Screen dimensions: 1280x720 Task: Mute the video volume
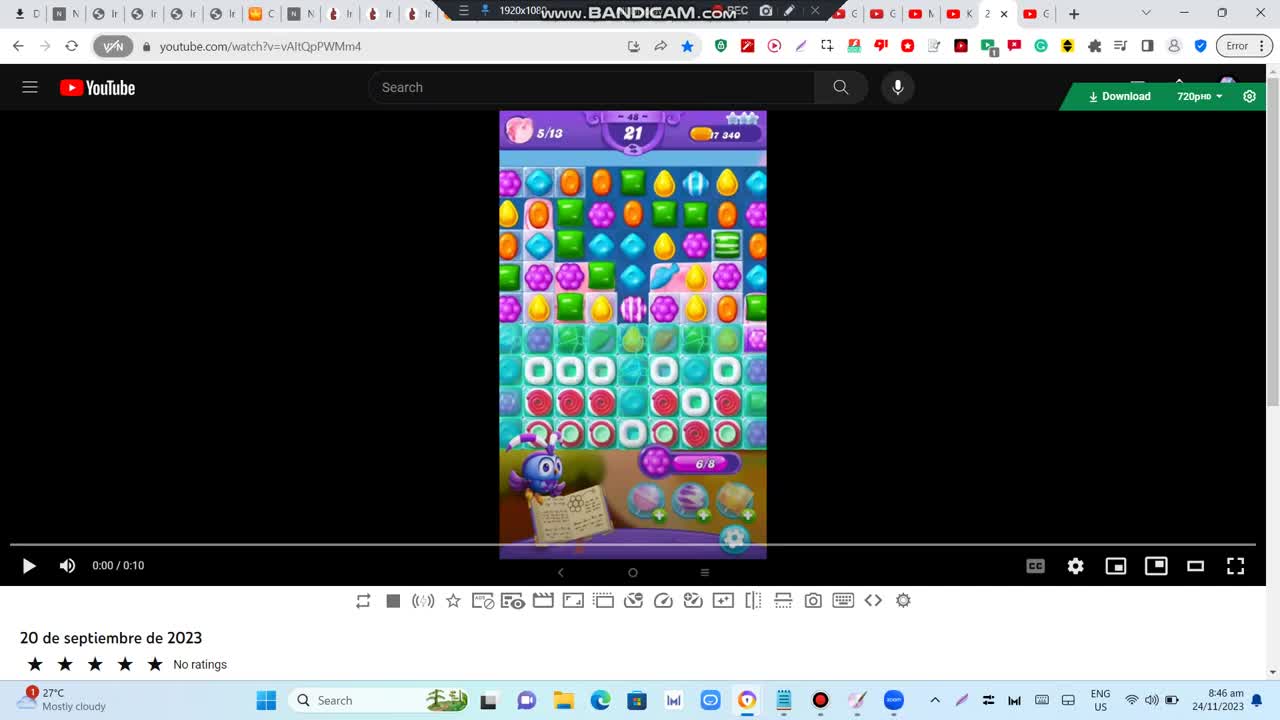(x=67, y=566)
